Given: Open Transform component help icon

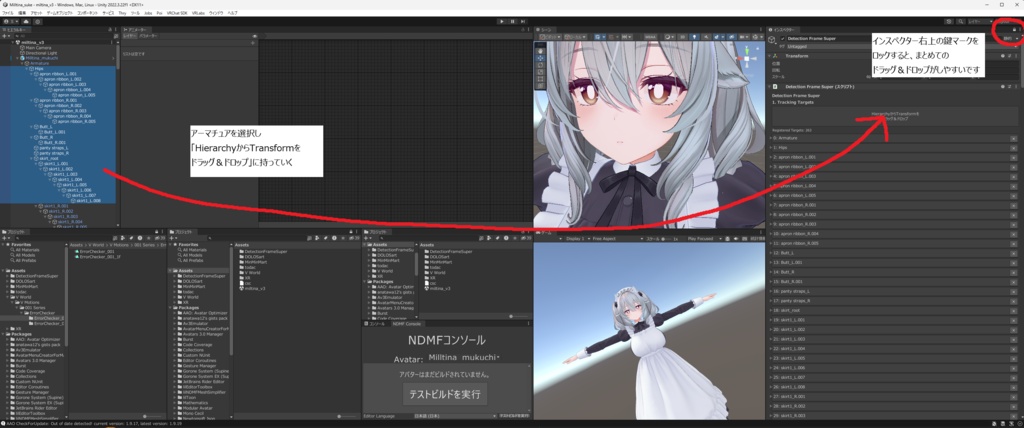Looking at the screenshot, I should pos(1002,56).
